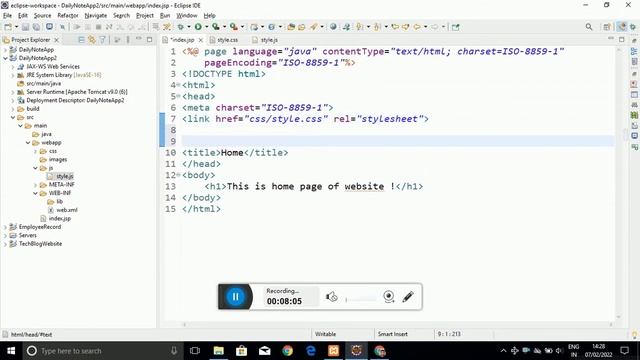Click the Java EE perspective icon
This screenshot has width=640, height=360.
[622, 27]
